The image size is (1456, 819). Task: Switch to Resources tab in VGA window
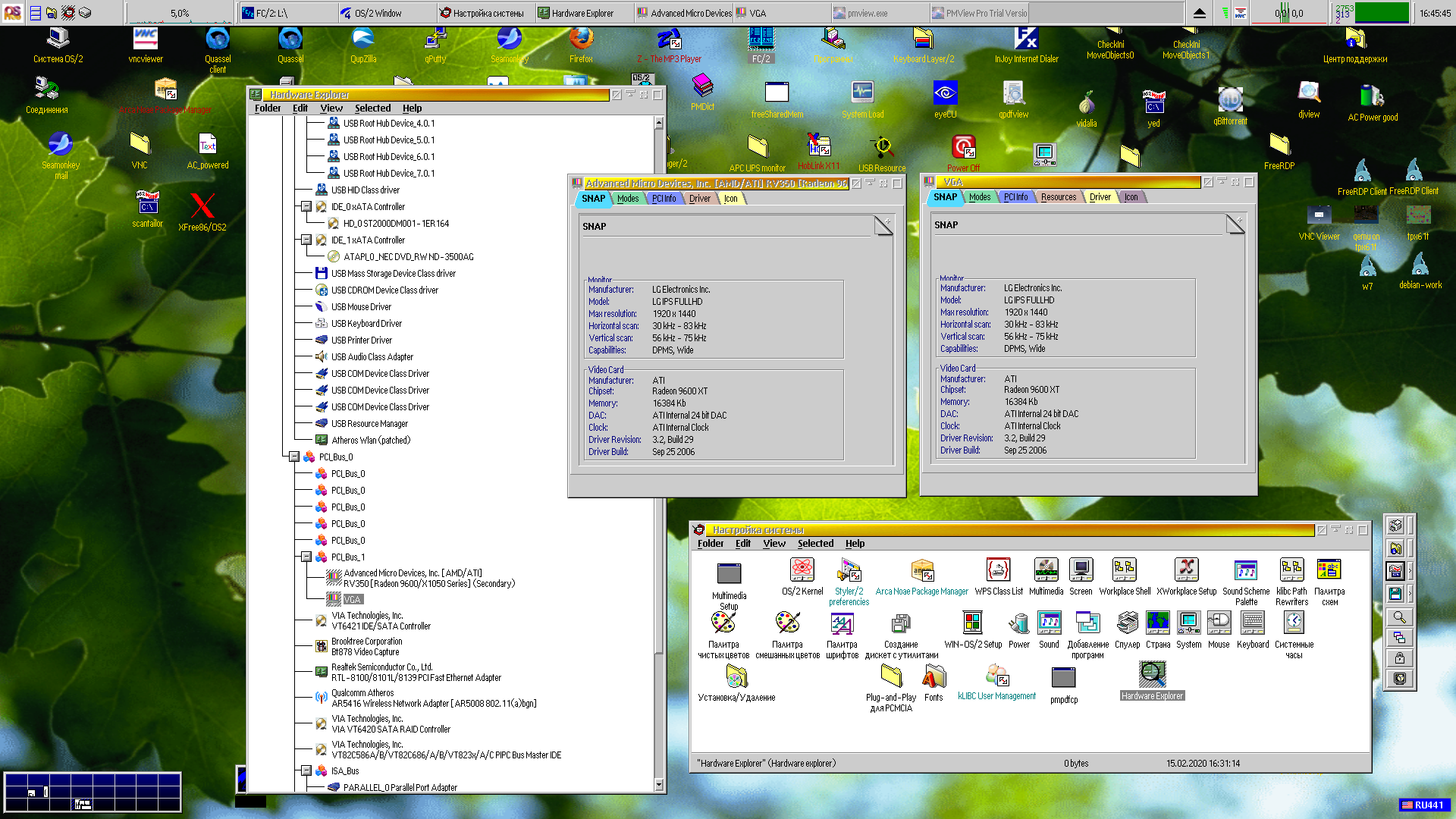(x=1058, y=197)
